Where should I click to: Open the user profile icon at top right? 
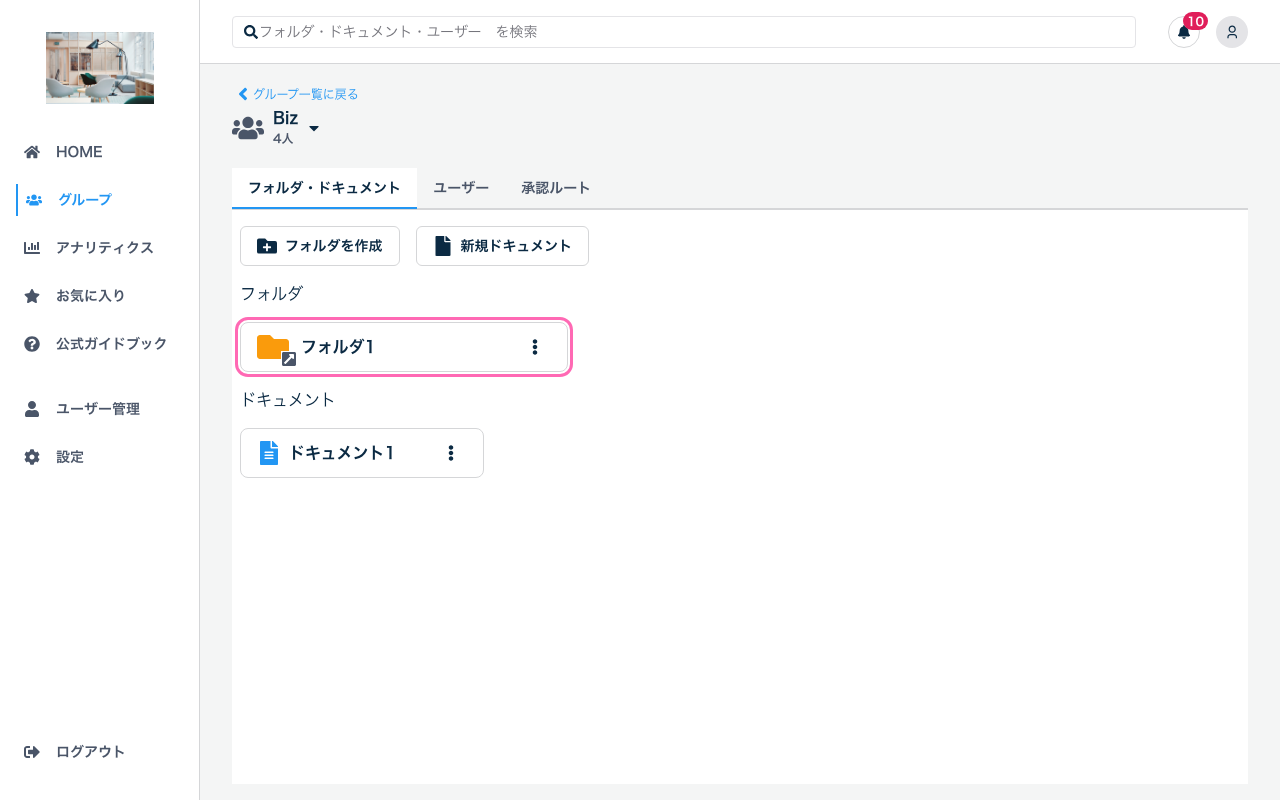(x=1231, y=32)
